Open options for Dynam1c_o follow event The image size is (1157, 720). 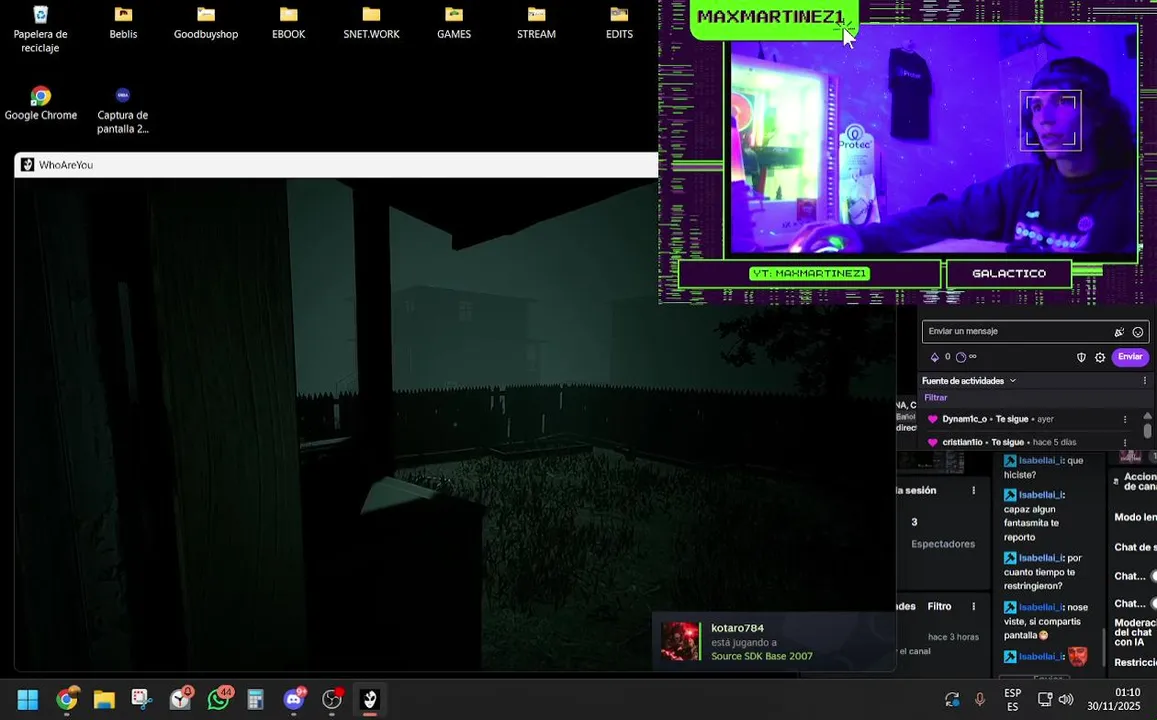pyautogui.click(x=1125, y=419)
